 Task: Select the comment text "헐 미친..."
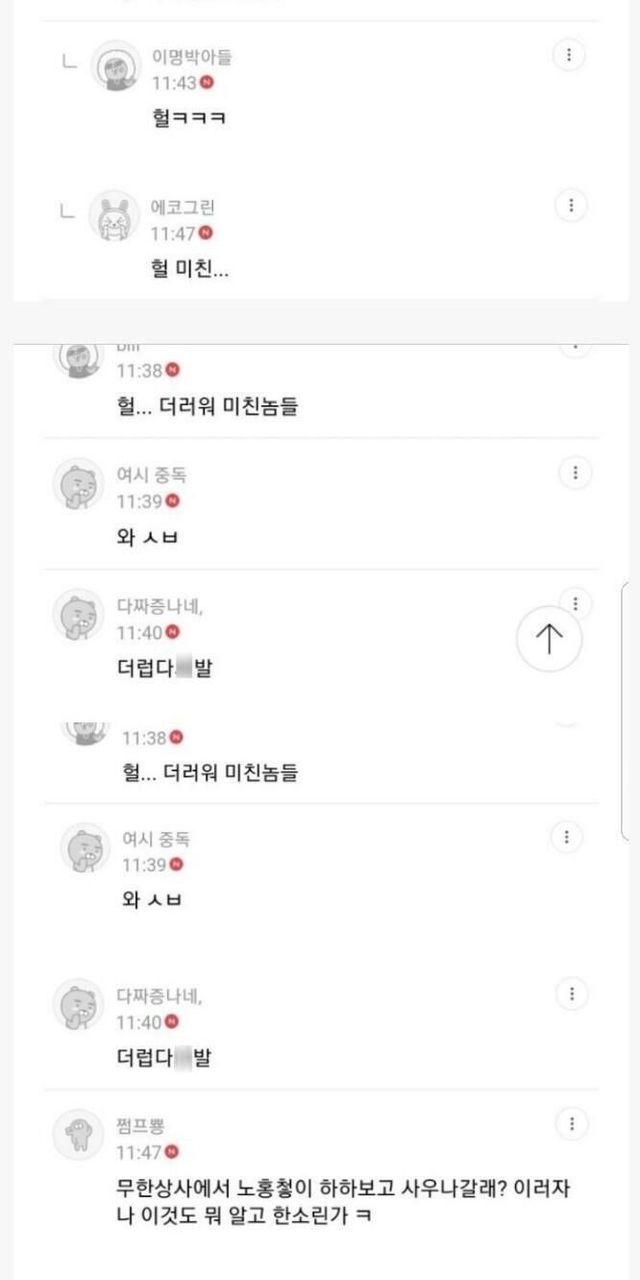tap(190, 268)
